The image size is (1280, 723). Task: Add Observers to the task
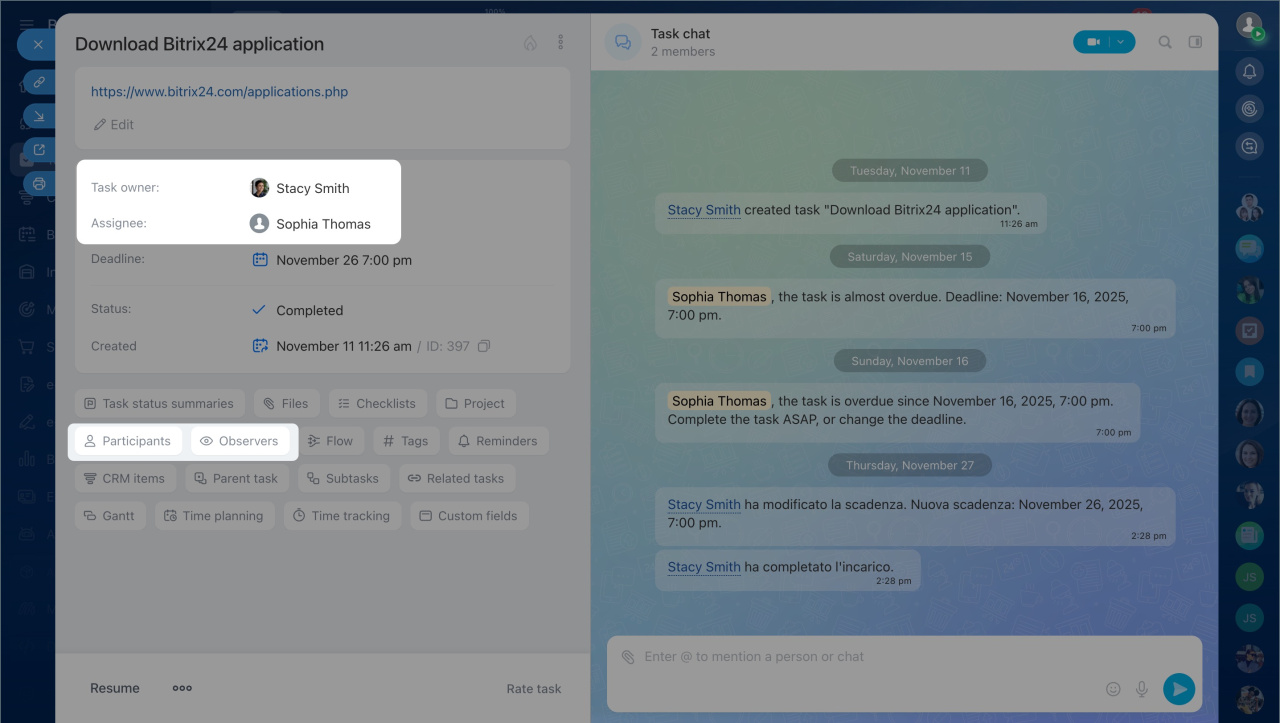point(240,441)
